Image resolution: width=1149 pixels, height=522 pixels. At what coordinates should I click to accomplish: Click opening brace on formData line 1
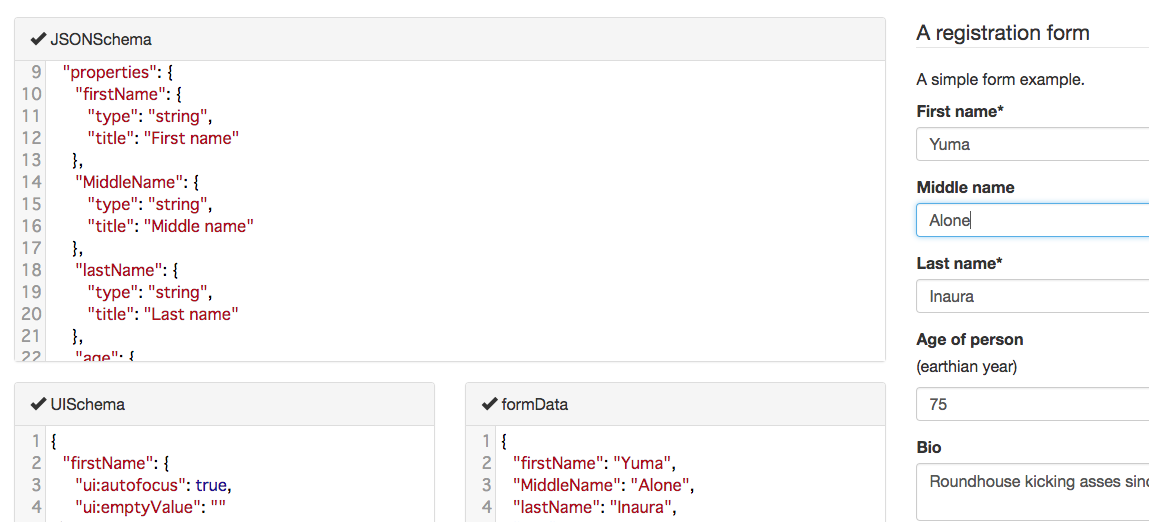pos(504,441)
